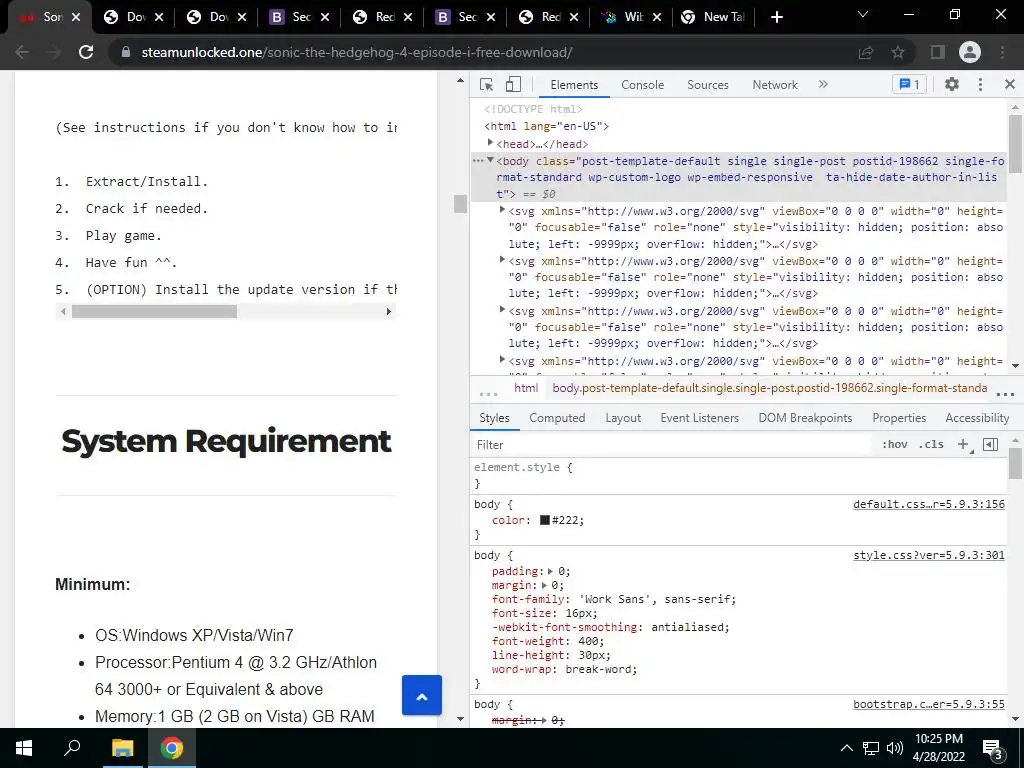The height and width of the screenshot is (768, 1024).
Task: Open the Layout tab
Action: point(623,418)
